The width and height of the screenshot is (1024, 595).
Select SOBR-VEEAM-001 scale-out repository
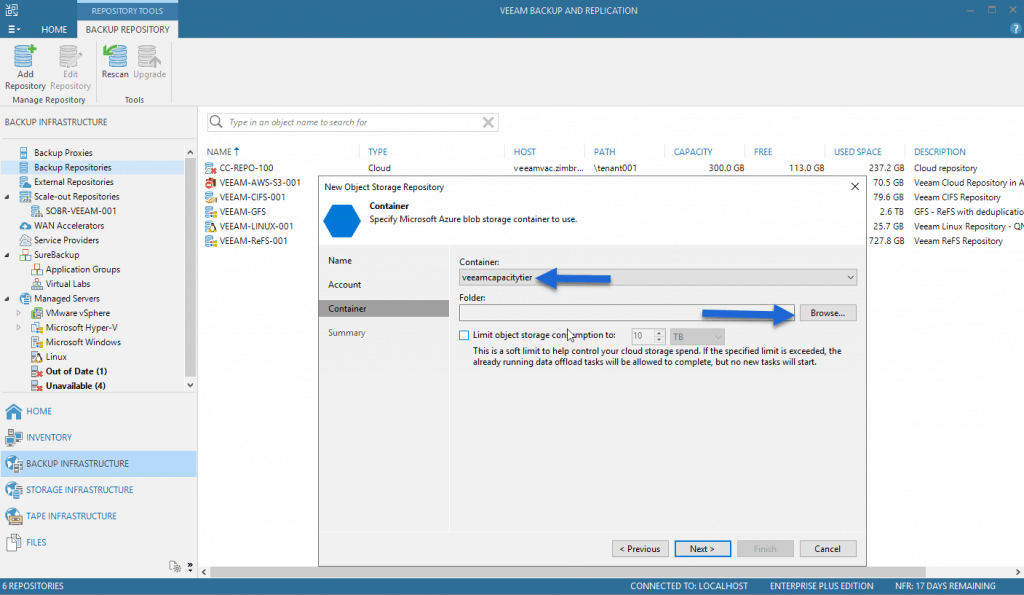[81, 211]
